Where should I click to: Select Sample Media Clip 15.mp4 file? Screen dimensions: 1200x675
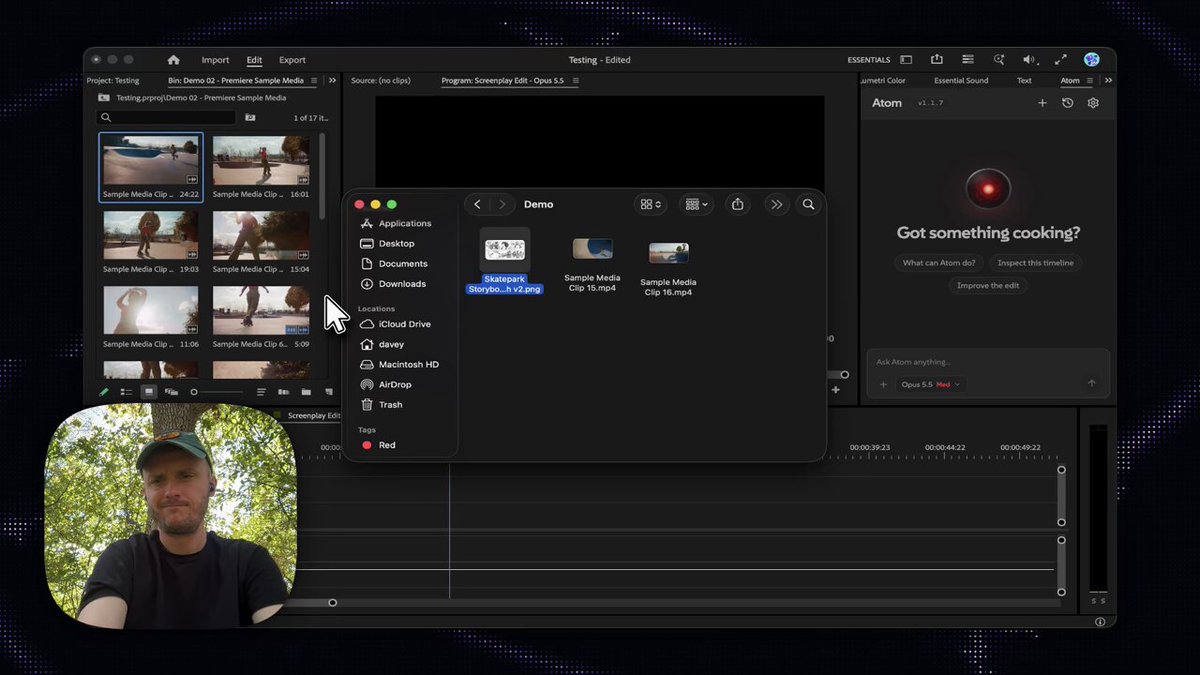point(592,264)
